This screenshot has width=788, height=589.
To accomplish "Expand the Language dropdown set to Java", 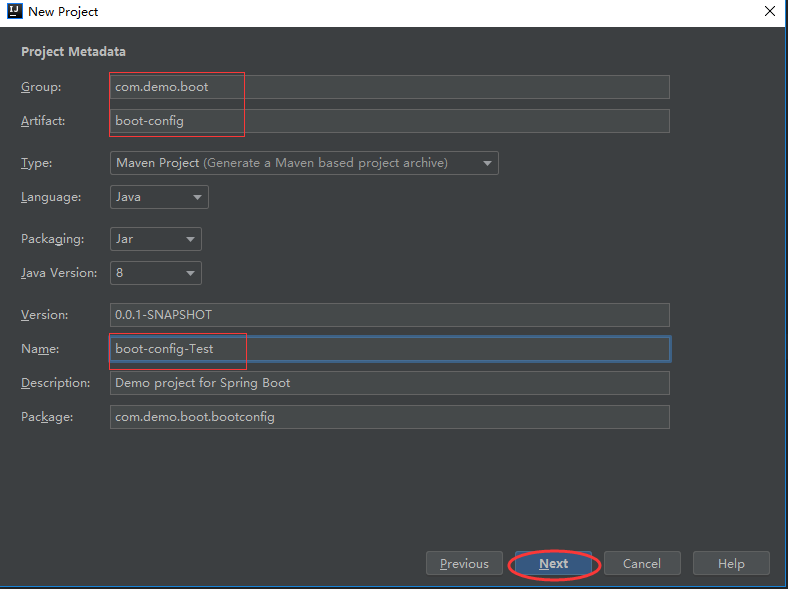I will pyautogui.click(x=159, y=197).
